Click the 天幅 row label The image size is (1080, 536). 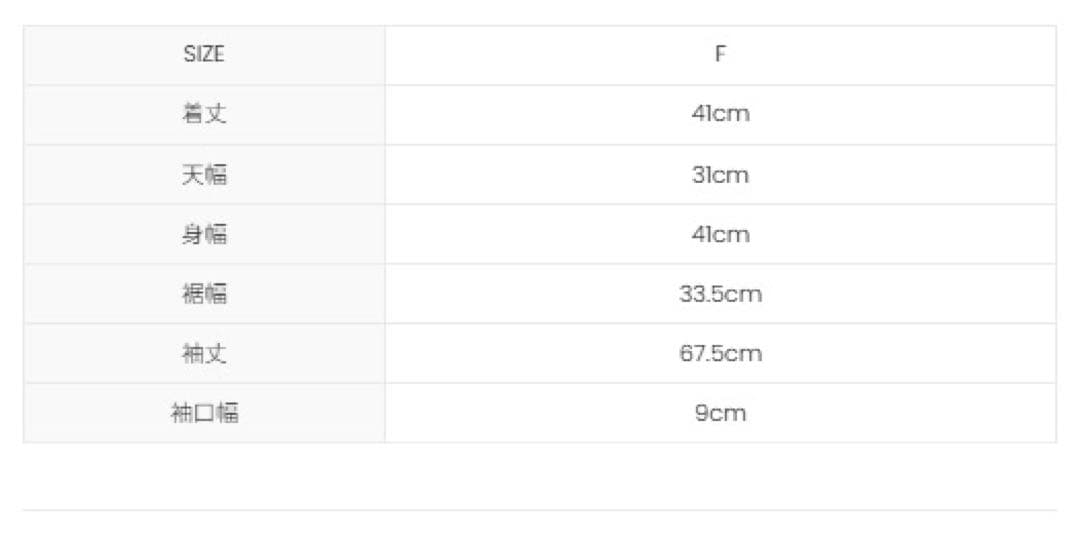(204, 174)
